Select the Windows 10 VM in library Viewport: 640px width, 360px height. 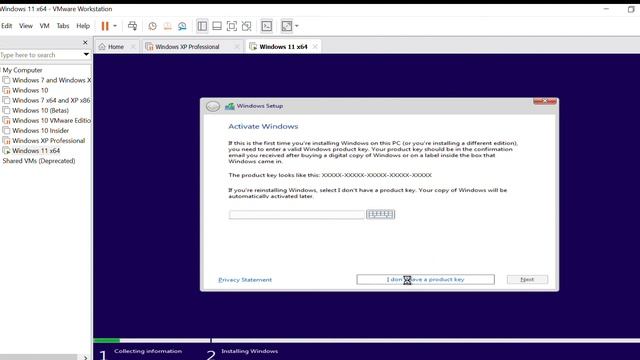tap(25, 90)
